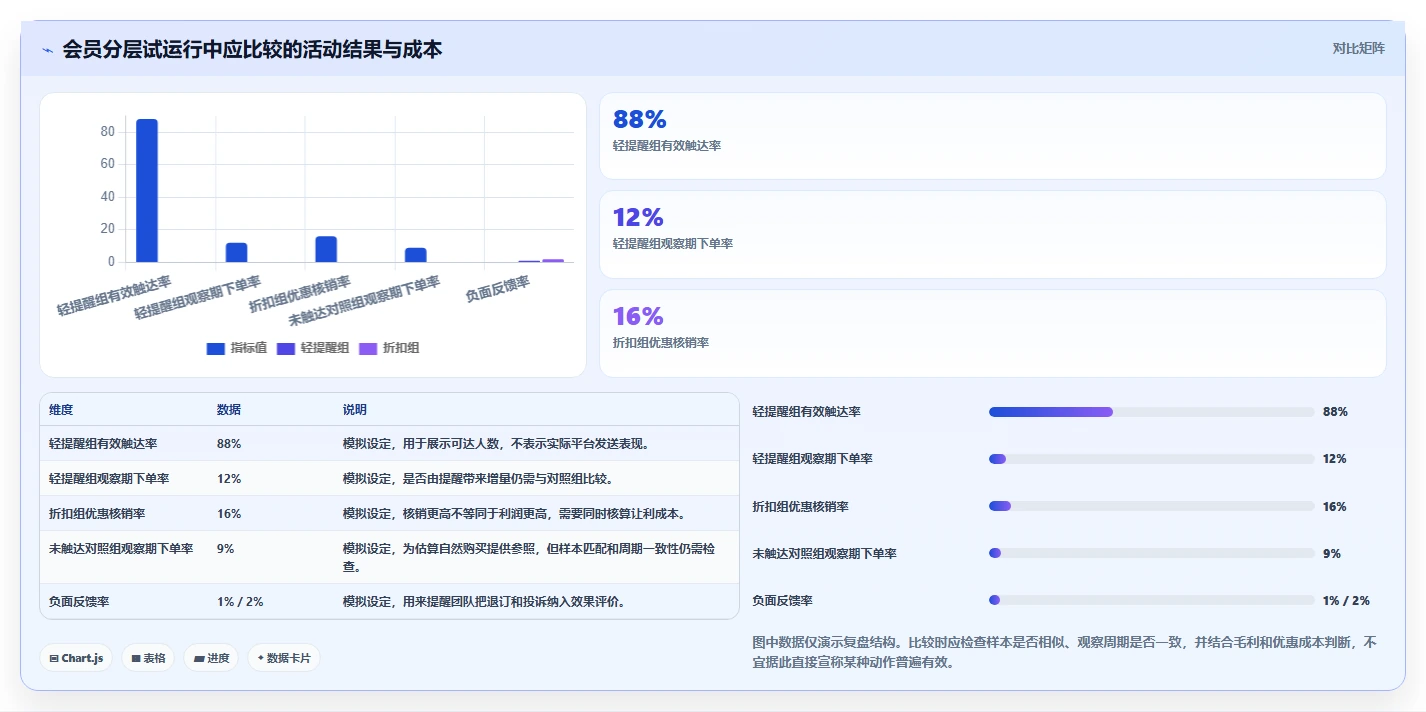The height and width of the screenshot is (712, 1426).
Task: Click the 表格 tag chip
Action: click(x=148, y=658)
